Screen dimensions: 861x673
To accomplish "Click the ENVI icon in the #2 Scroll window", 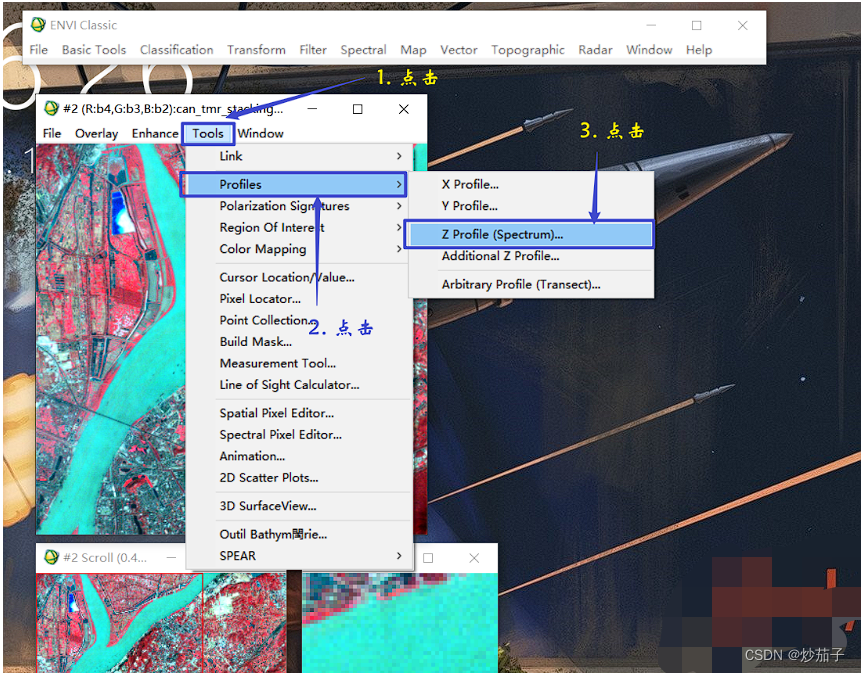I will [51, 557].
